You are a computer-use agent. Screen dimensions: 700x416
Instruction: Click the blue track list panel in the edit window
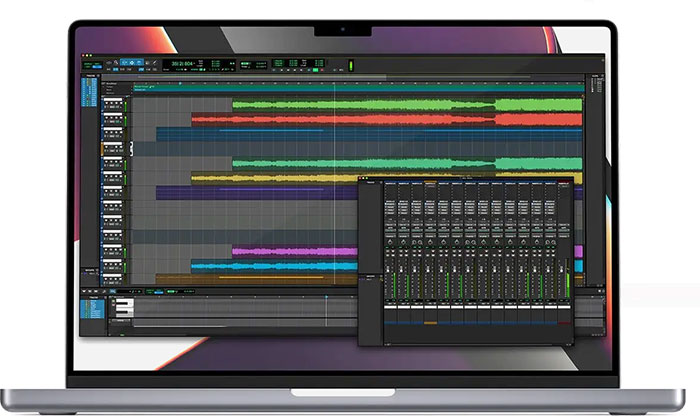coord(89,93)
